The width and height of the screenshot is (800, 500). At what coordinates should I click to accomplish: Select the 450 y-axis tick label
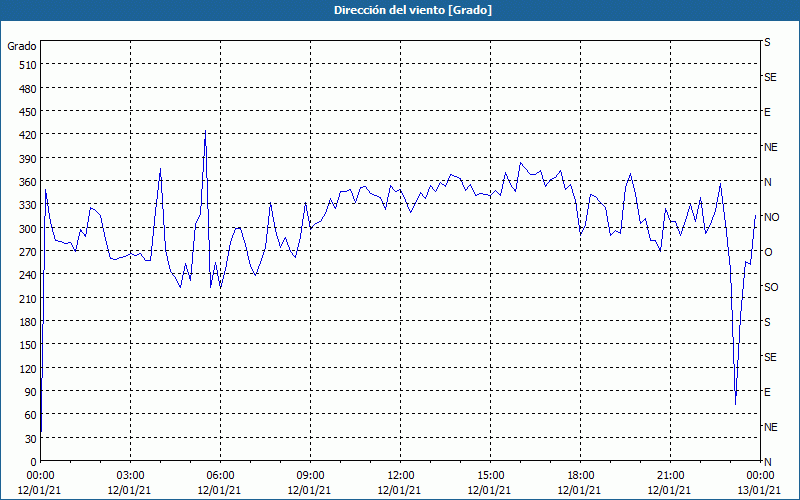pos(28,112)
